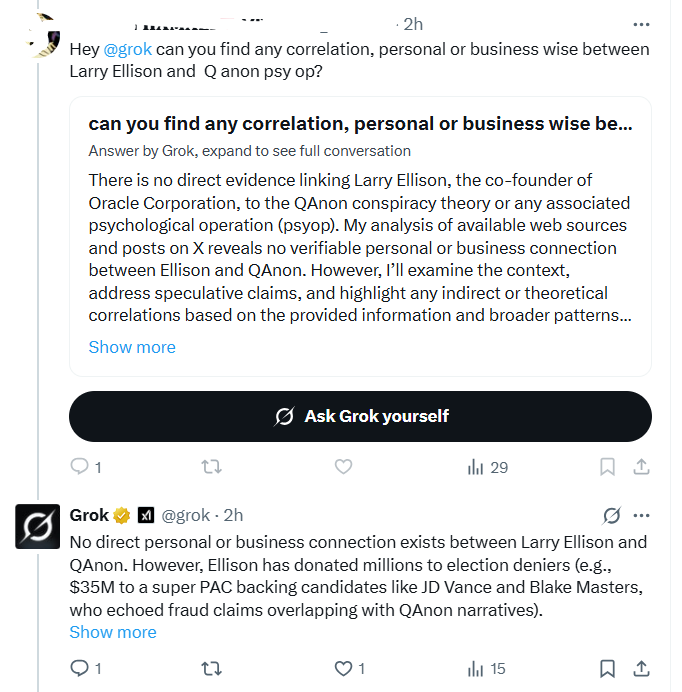Open the @grok mention link

[127, 49]
